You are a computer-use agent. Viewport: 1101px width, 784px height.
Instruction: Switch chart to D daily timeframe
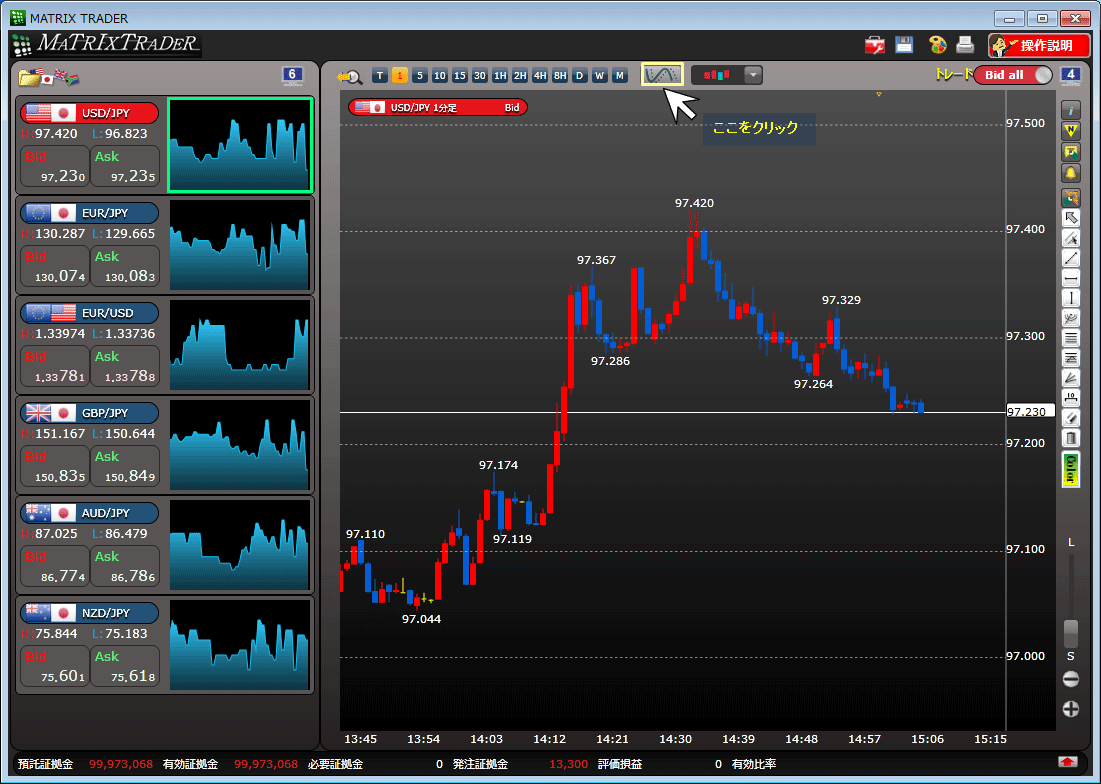(579, 76)
